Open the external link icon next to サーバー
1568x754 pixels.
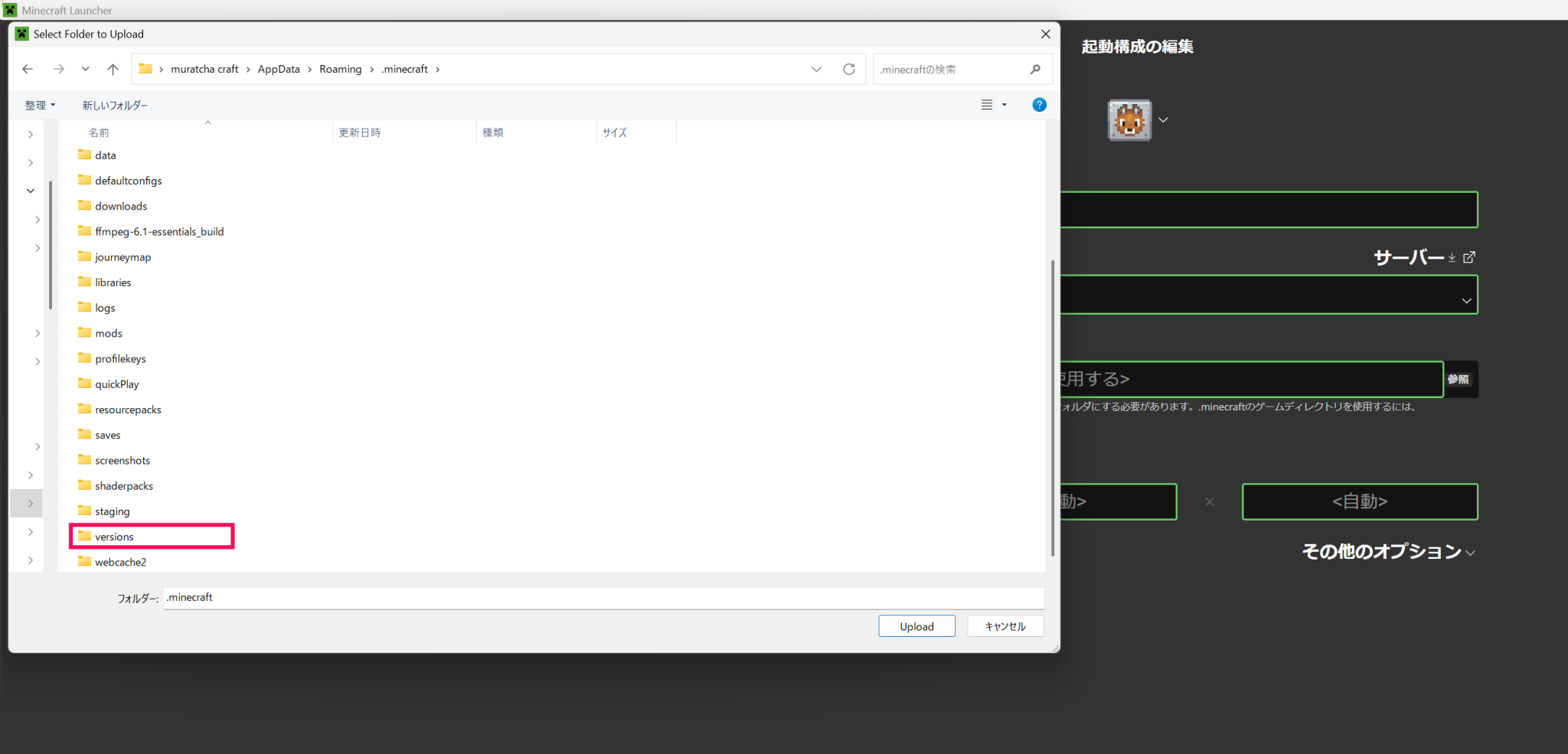[1469, 257]
